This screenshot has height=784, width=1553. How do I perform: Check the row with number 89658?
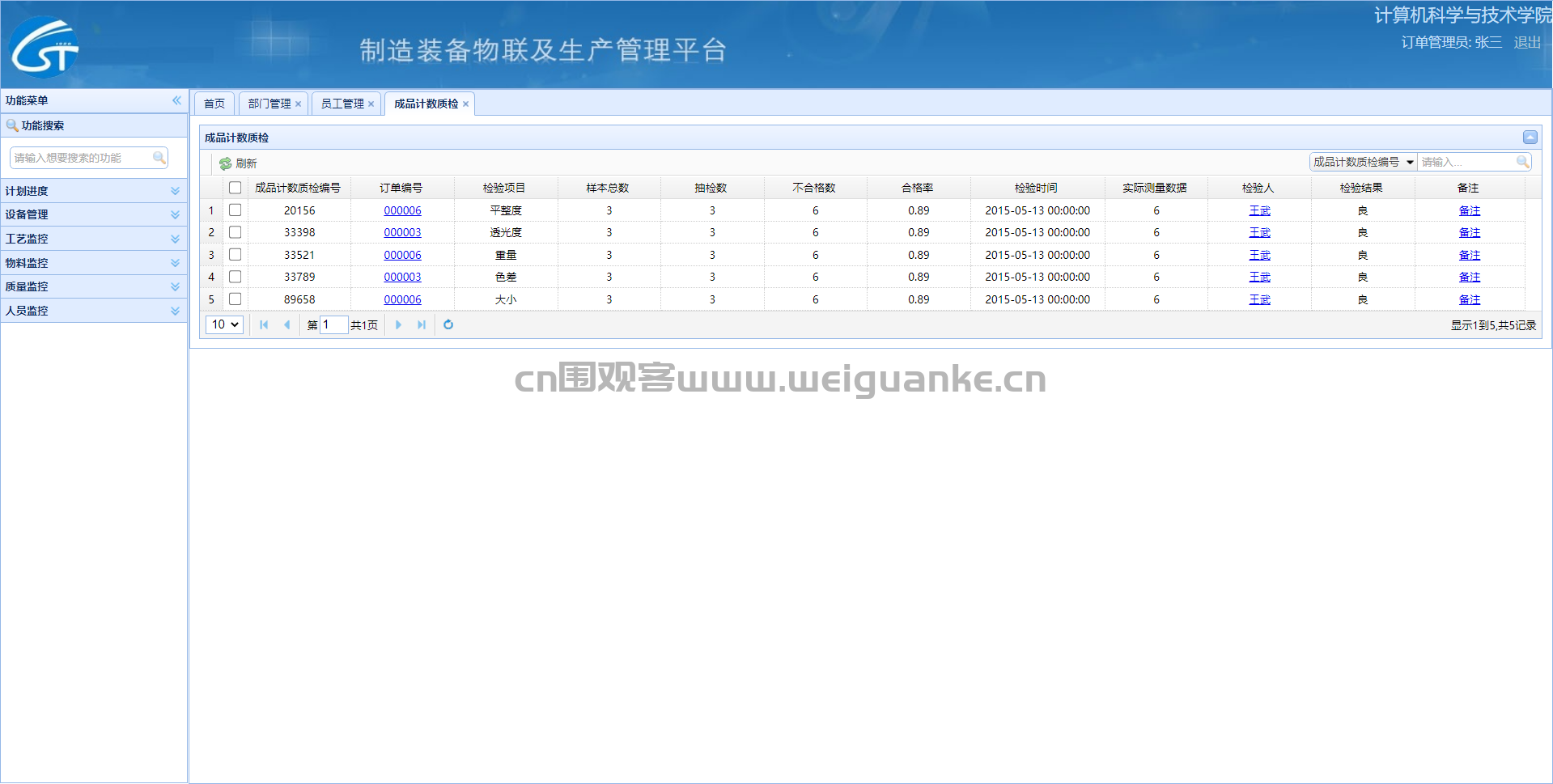[x=235, y=299]
